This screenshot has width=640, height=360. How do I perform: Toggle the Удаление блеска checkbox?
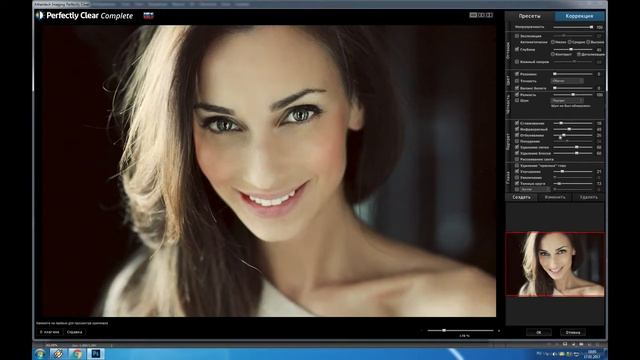point(517,153)
